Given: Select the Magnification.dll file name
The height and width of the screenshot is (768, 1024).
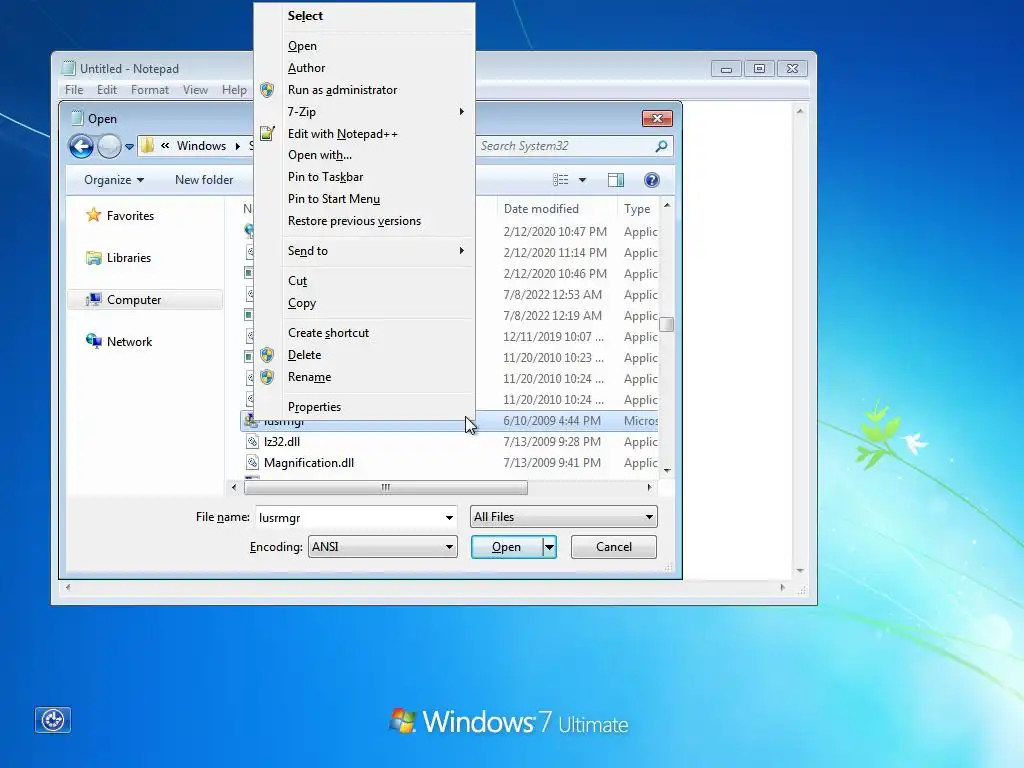Looking at the screenshot, I should pos(309,462).
